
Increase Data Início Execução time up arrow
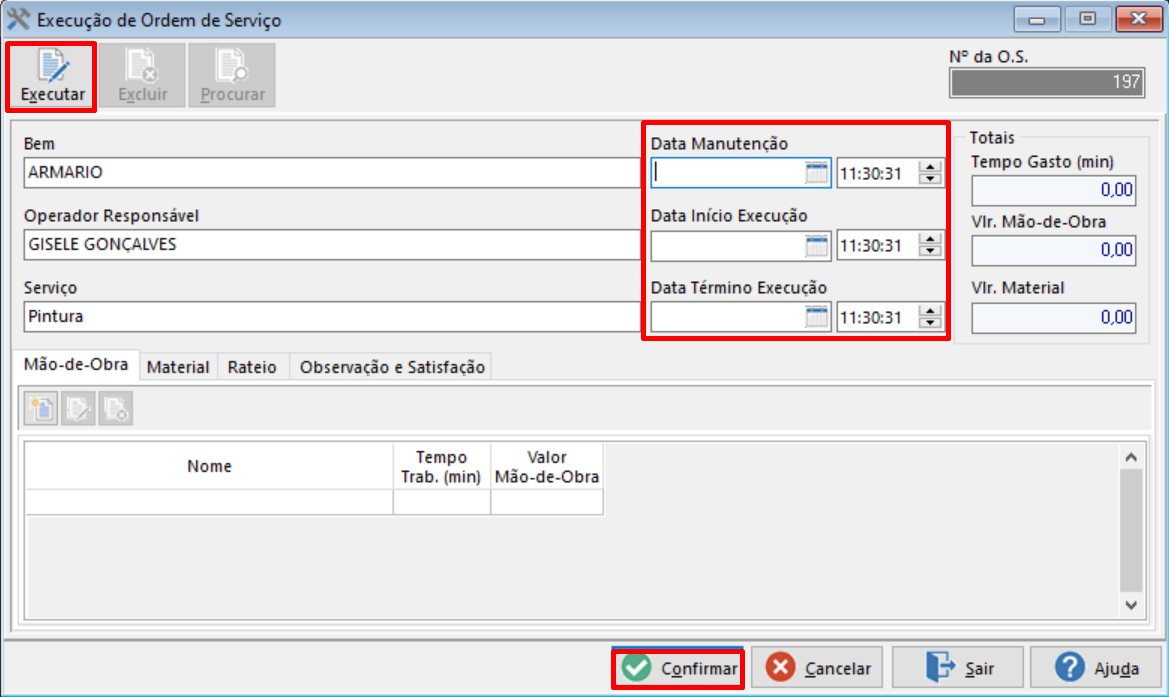coord(930,239)
